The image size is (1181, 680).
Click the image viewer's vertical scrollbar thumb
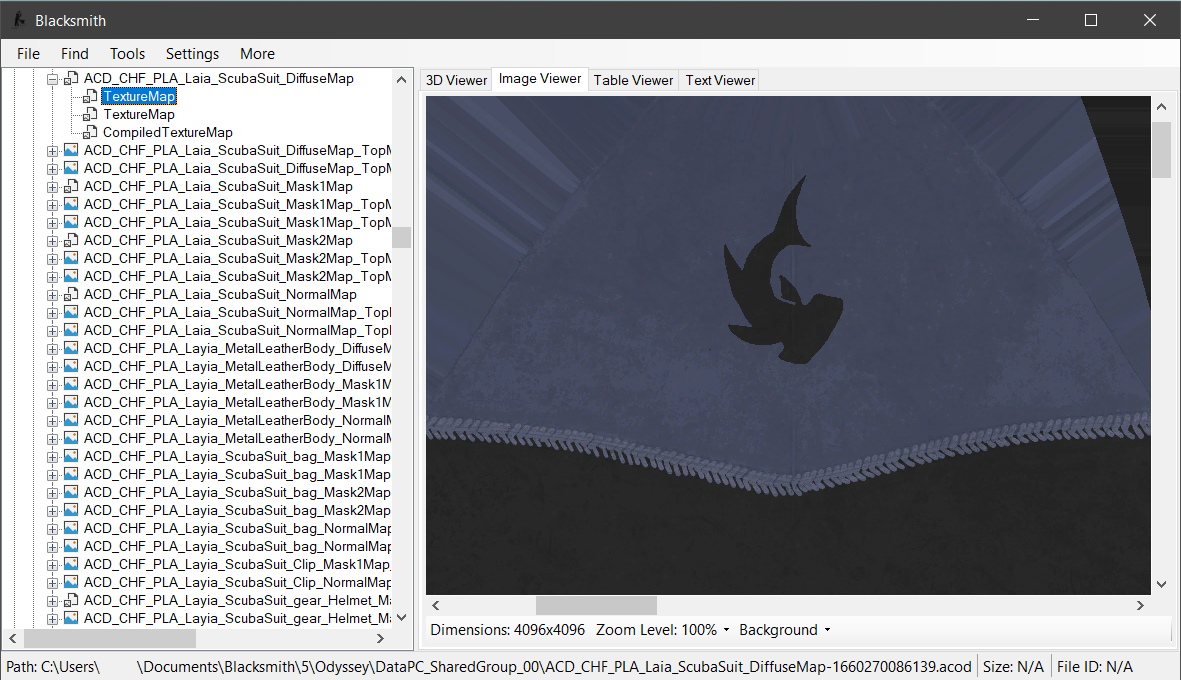[x=1161, y=150]
